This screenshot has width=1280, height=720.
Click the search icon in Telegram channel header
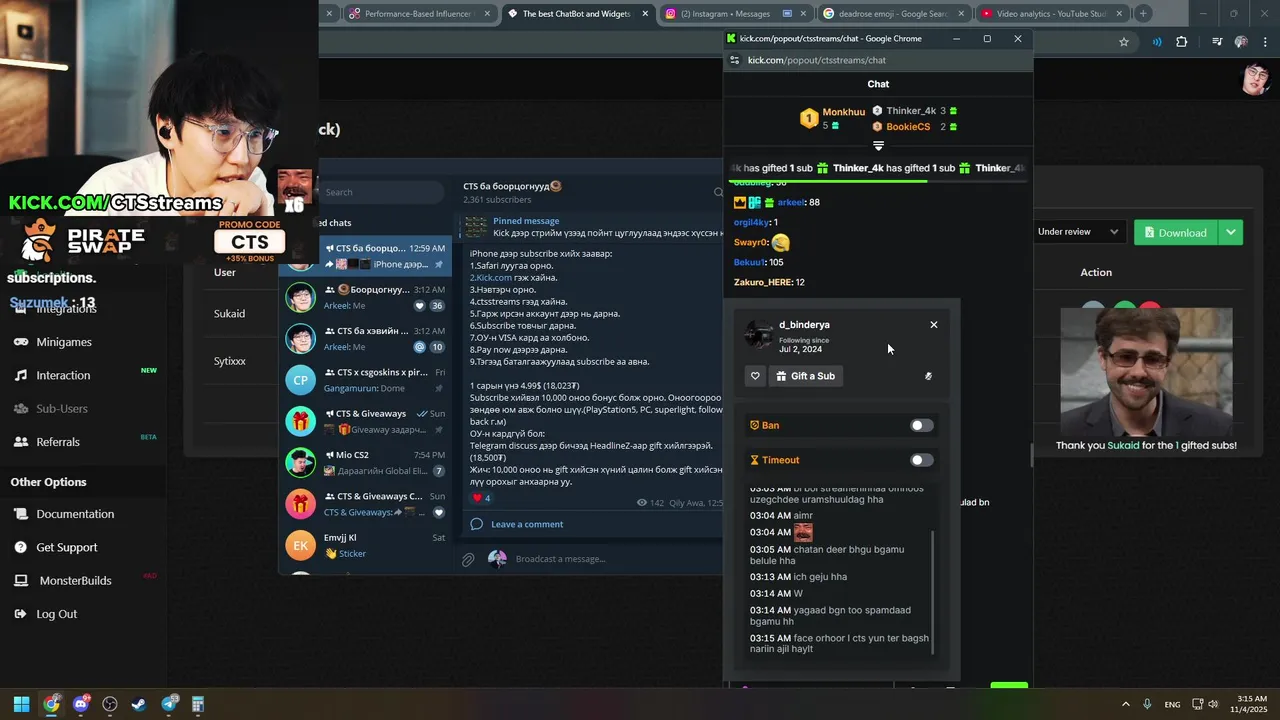(x=717, y=192)
